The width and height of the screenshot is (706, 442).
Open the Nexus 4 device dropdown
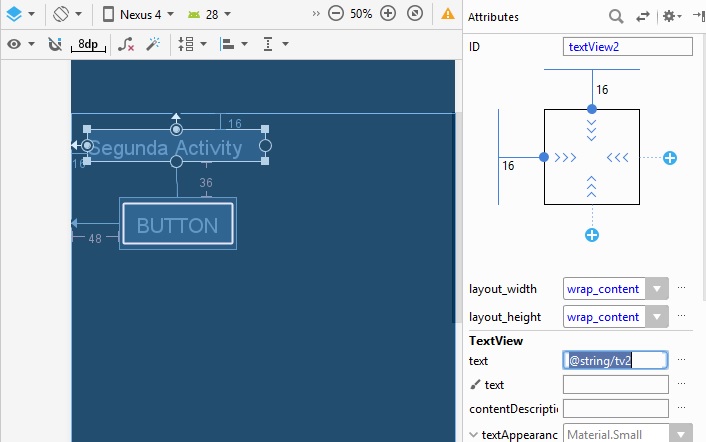tap(139, 15)
